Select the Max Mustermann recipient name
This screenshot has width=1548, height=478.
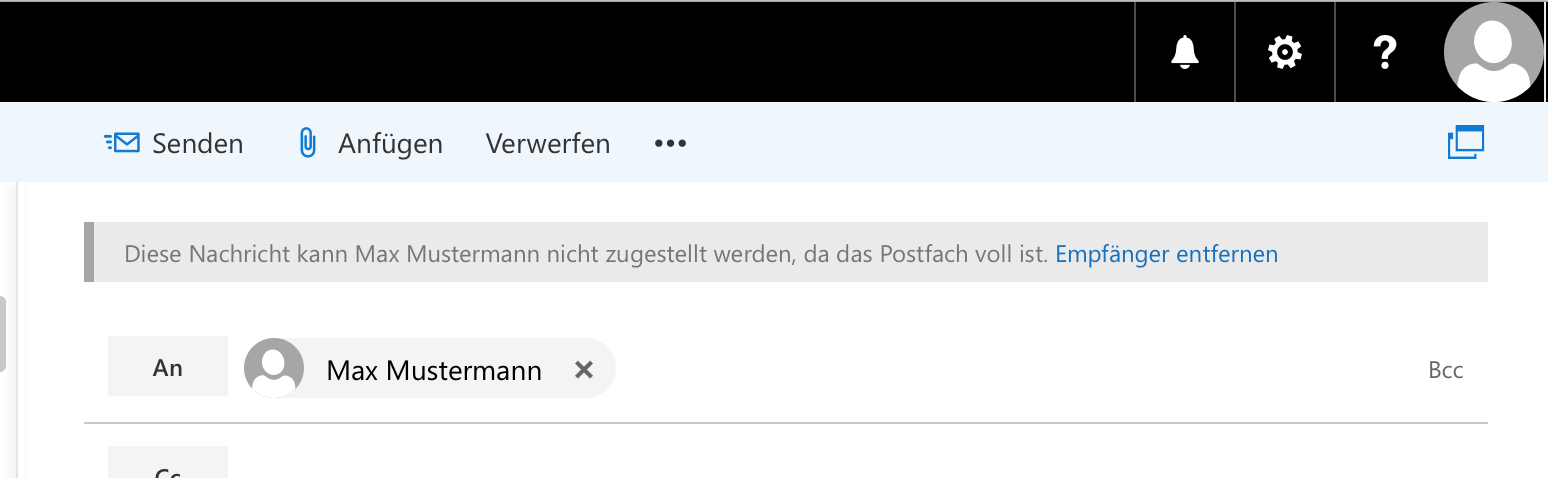point(434,371)
